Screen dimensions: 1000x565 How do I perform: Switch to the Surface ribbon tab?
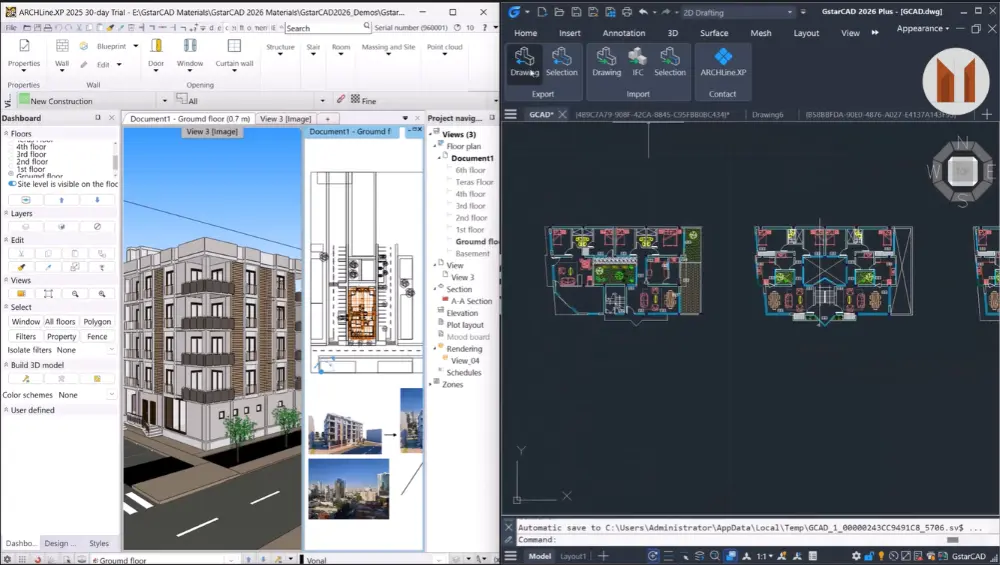point(714,33)
